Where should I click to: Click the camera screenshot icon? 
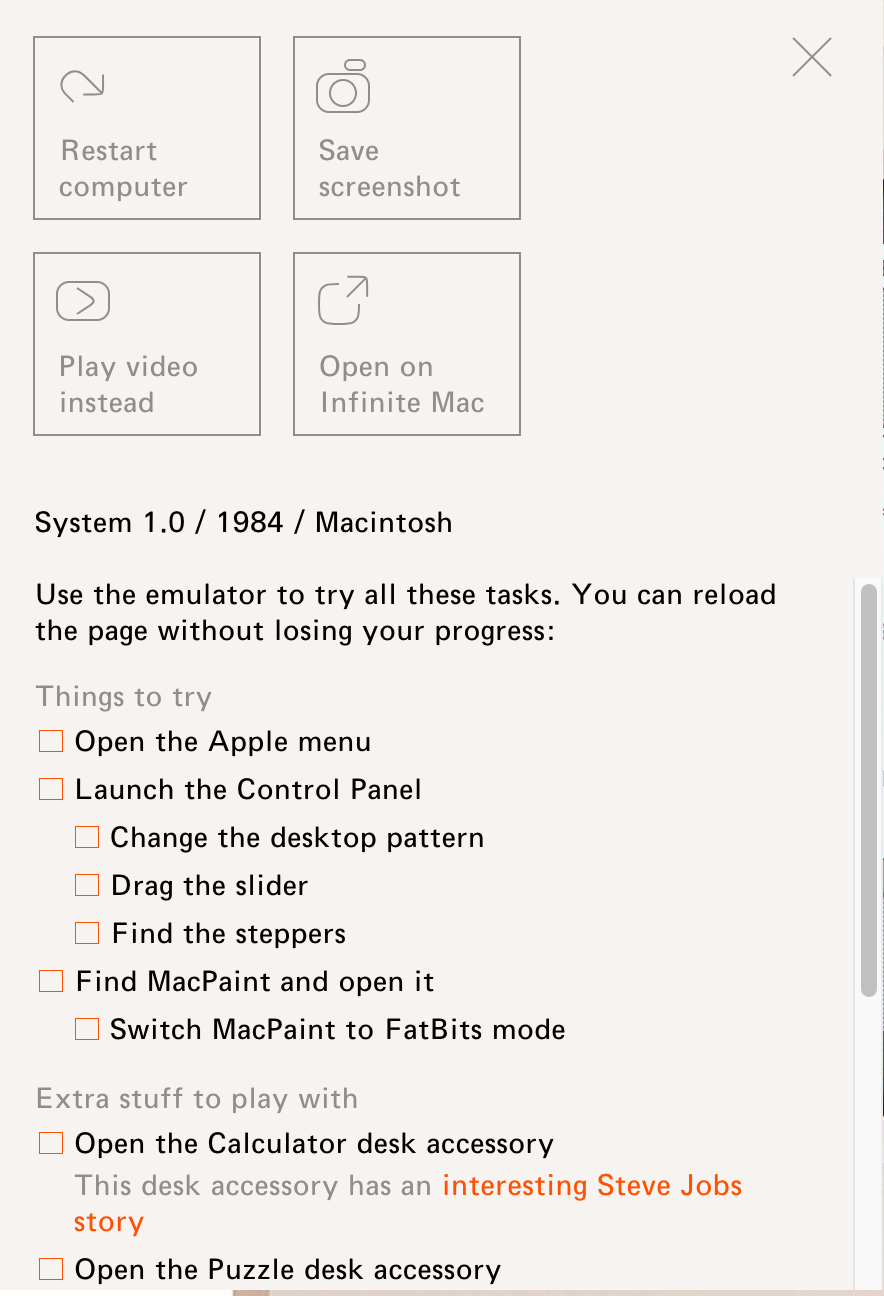[343, 87]
